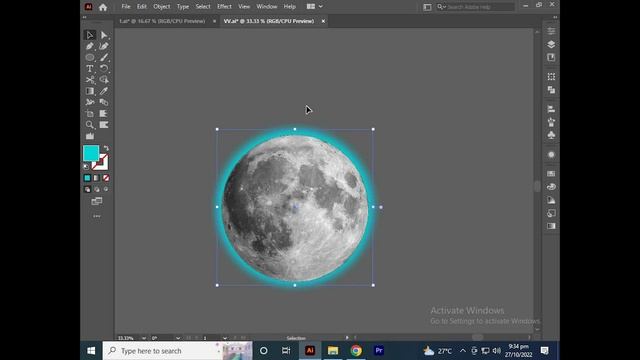Enable Draw Inside mode
The height and width of the screenshot is (360, 640).
coord(106,189)
